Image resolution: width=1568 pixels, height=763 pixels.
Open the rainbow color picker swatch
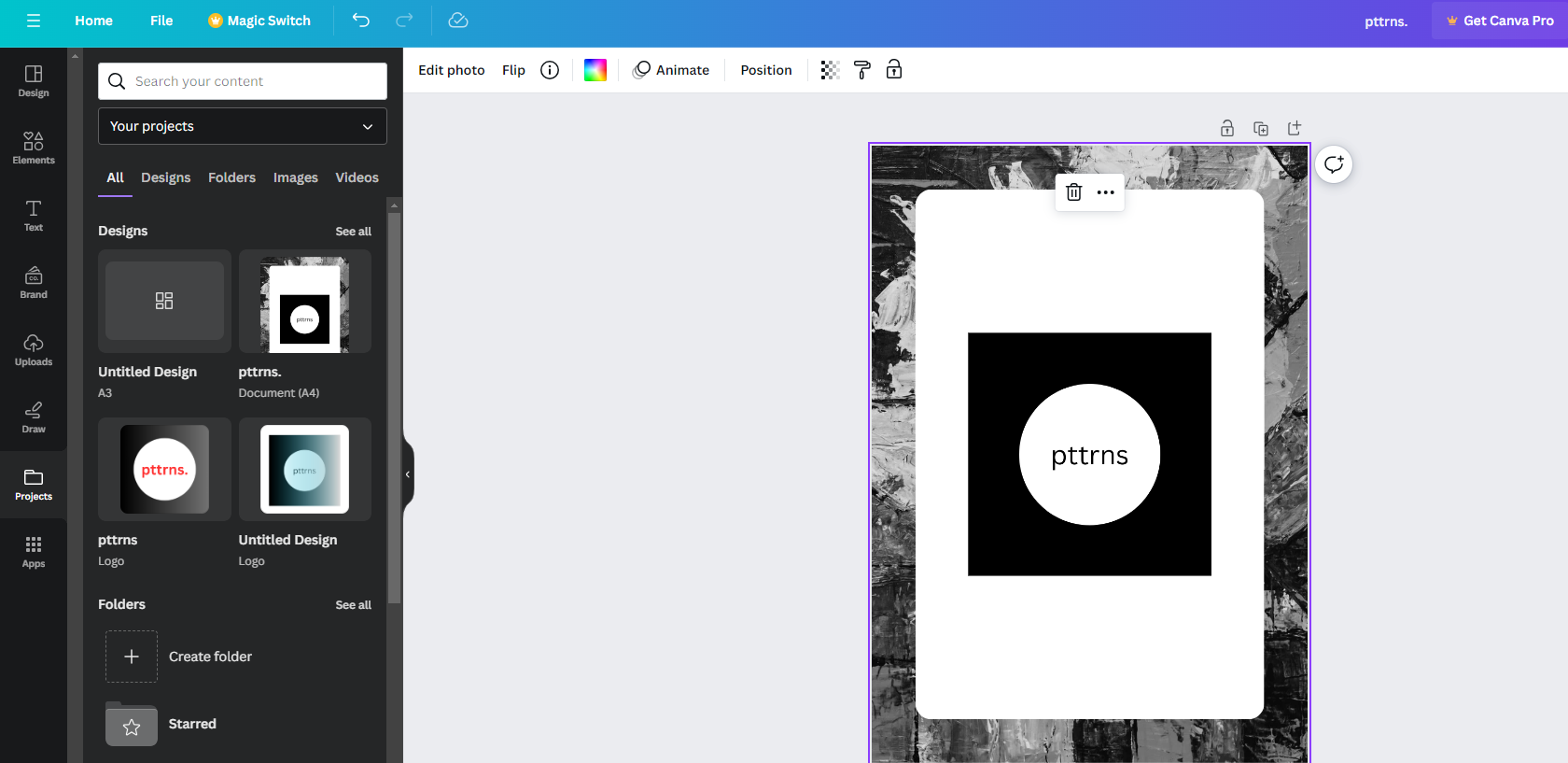tap(595, 70)
